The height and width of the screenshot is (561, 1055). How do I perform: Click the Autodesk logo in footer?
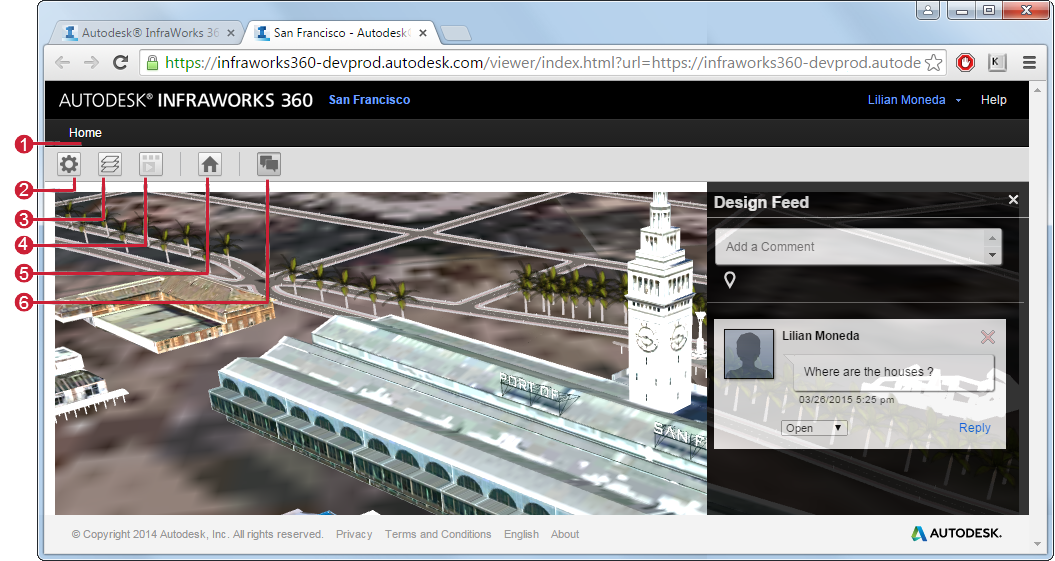point(956,533)
